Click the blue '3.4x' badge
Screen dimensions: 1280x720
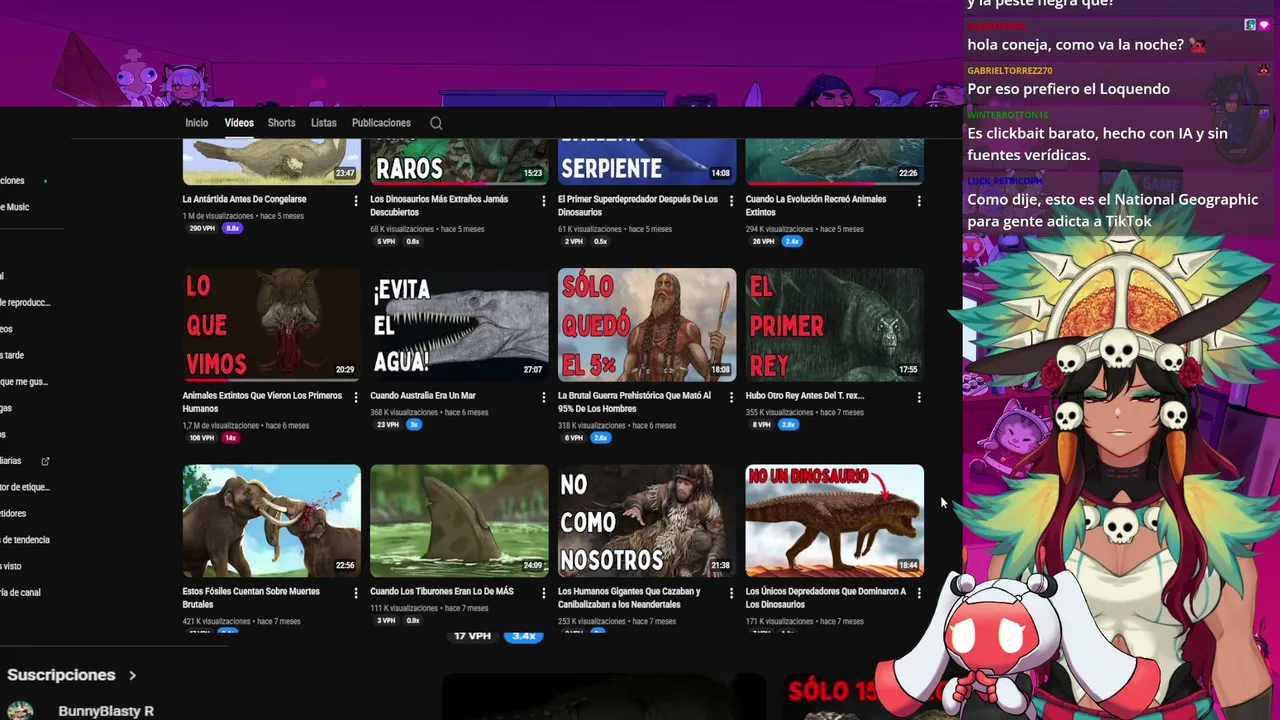pyautogui.click(x=524, y=636)
